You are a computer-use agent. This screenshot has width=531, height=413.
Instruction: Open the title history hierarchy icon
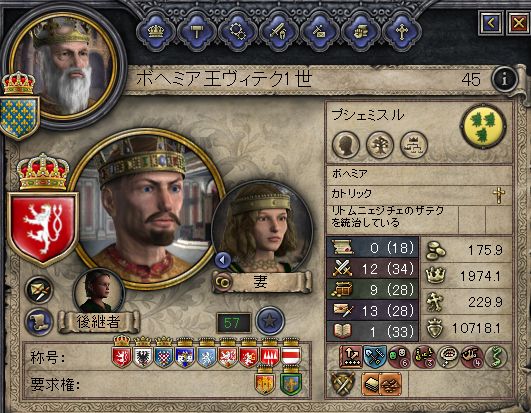tap(414, 146)
